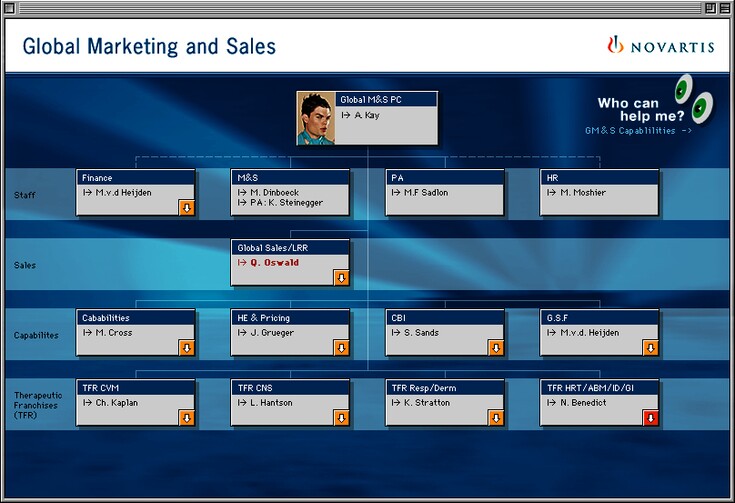Select A. Kay in Global M&S PC
735x503 pixels.
point(366,115)
